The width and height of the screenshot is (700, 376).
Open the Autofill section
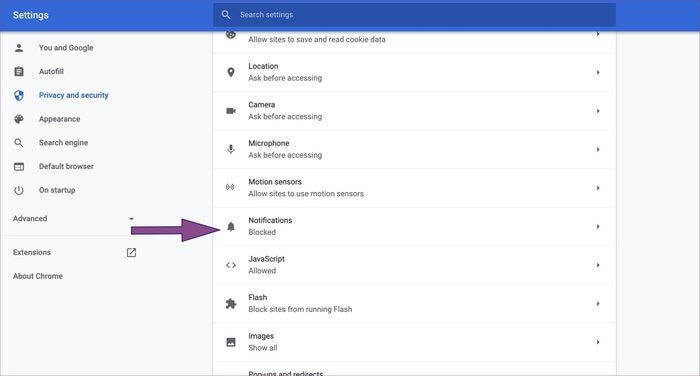click(x=51, y=71)
